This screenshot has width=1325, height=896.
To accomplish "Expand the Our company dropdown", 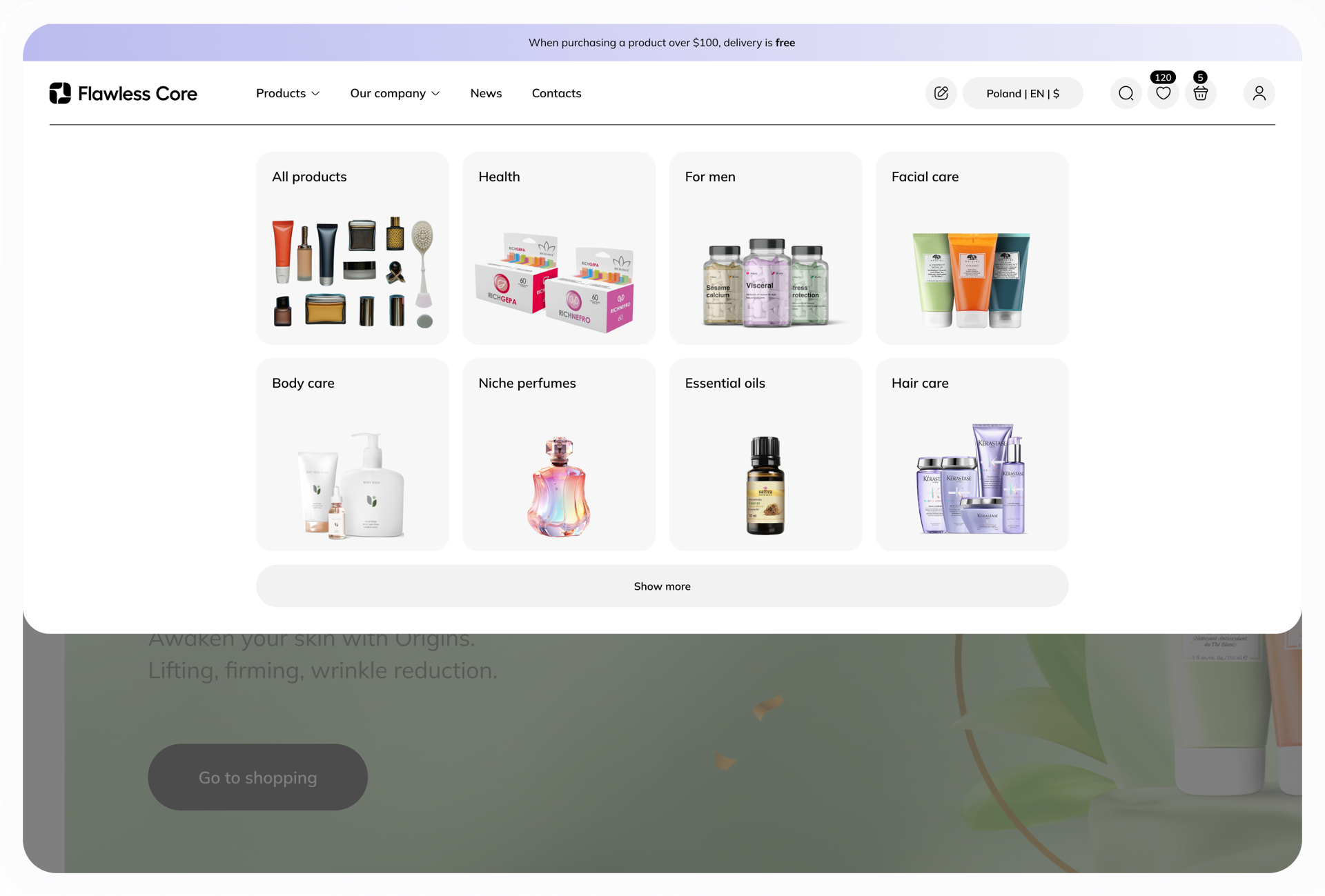I will pyautogui.click(x=394, y=93).
